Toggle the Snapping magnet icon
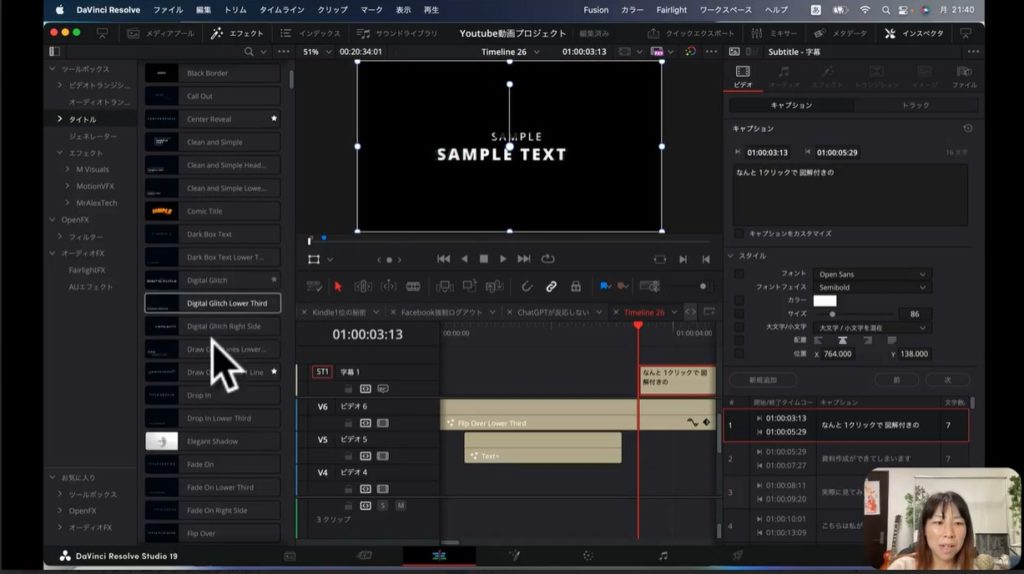Viewport: 1024px width, 574px height. click(525, 287)
